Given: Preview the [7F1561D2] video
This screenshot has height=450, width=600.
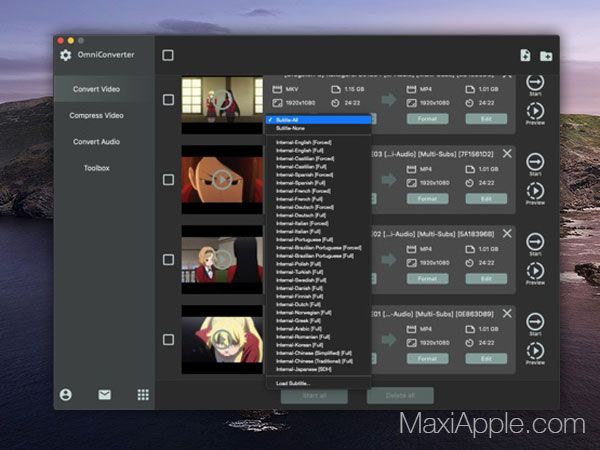Looking at the screenshot, I should [x=535, y=193].
